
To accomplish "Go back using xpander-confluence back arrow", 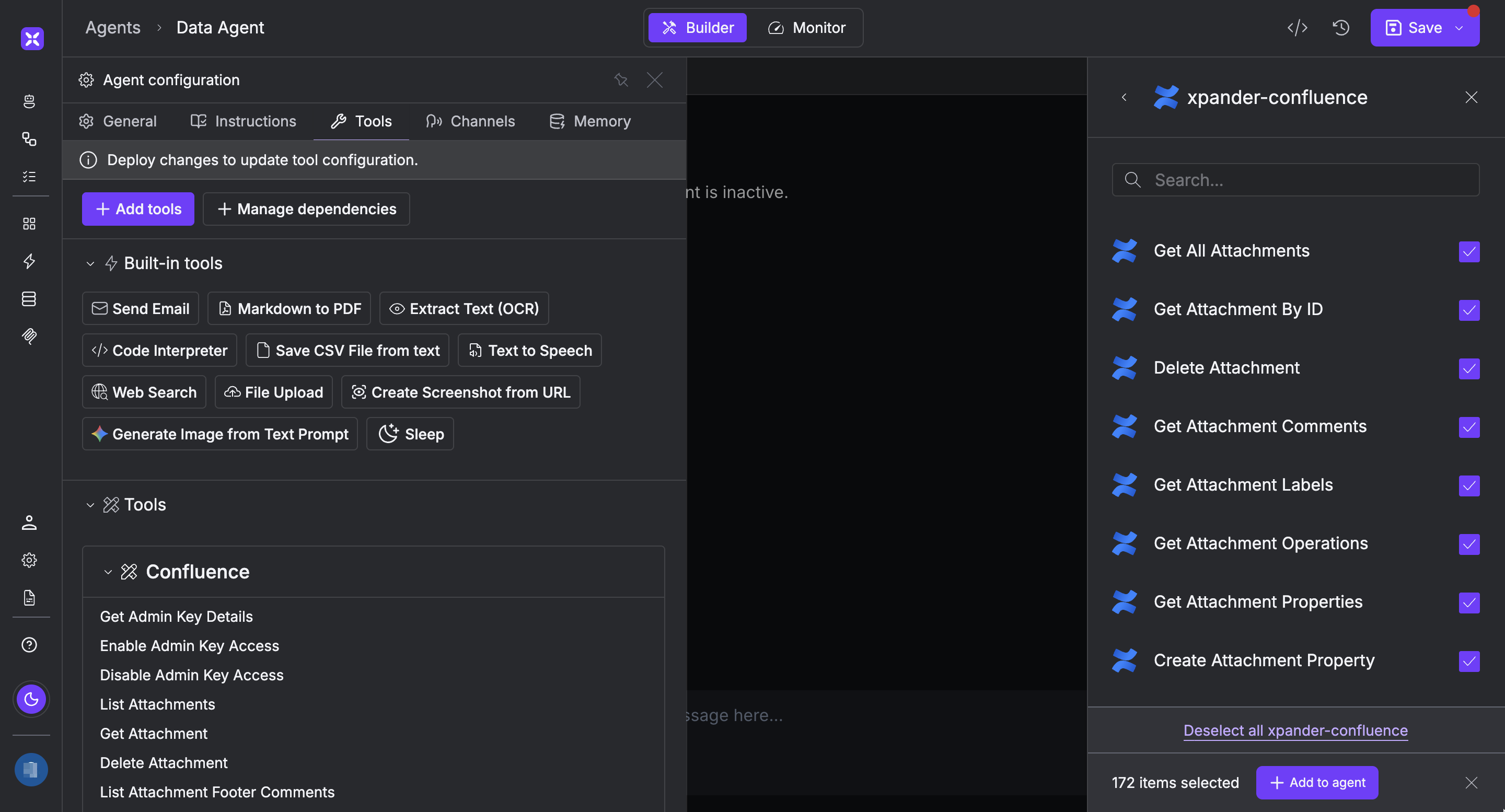I will 1124,97.
